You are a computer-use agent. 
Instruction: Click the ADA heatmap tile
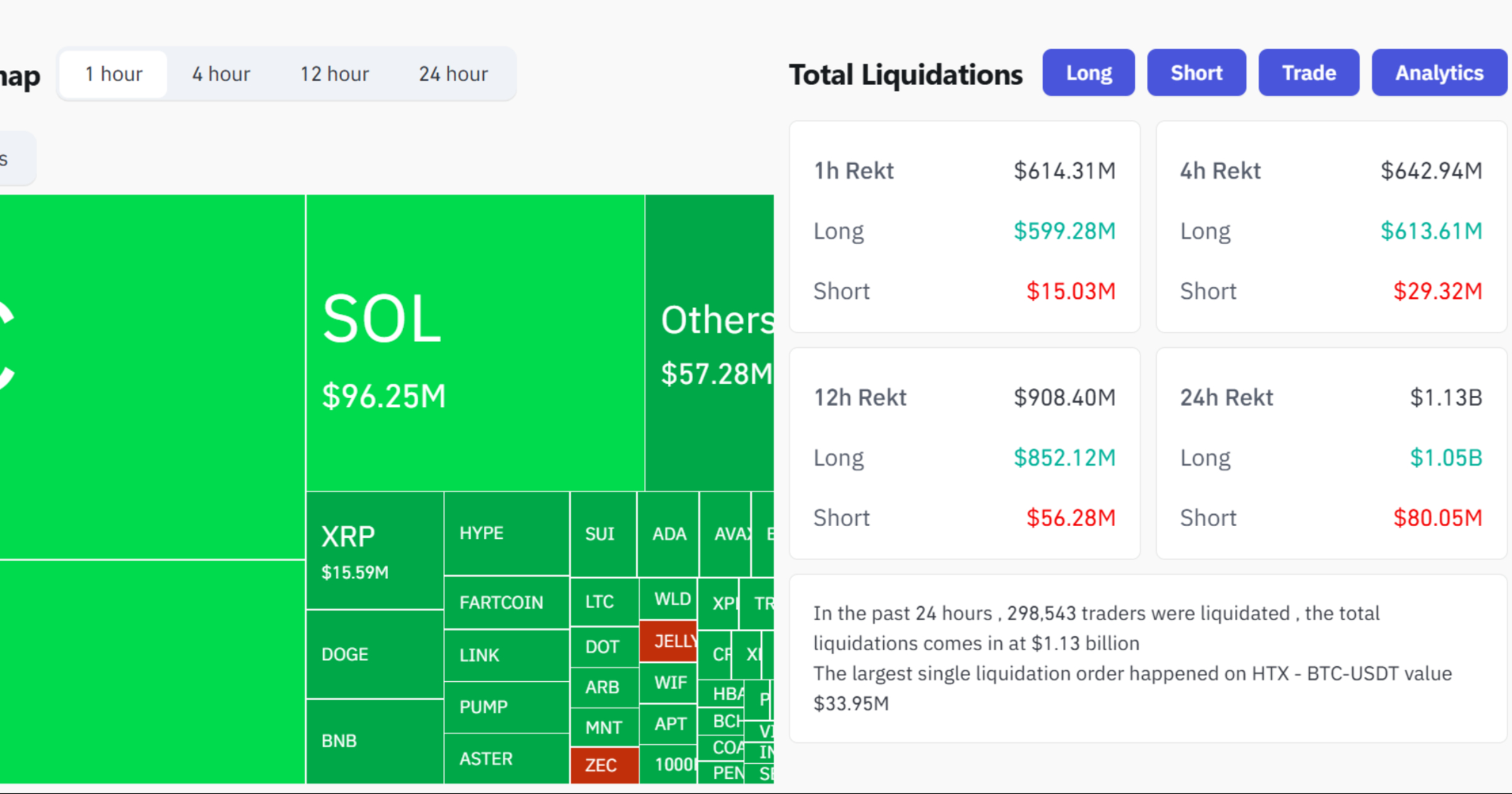tap(668, 534)
